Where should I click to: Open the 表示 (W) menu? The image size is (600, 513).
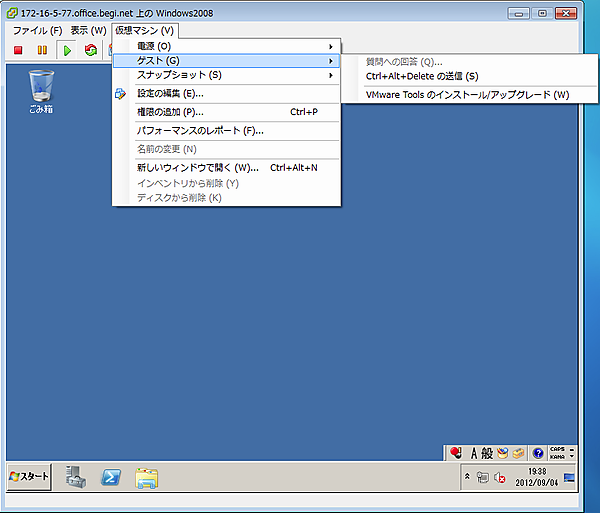[88, 31]
